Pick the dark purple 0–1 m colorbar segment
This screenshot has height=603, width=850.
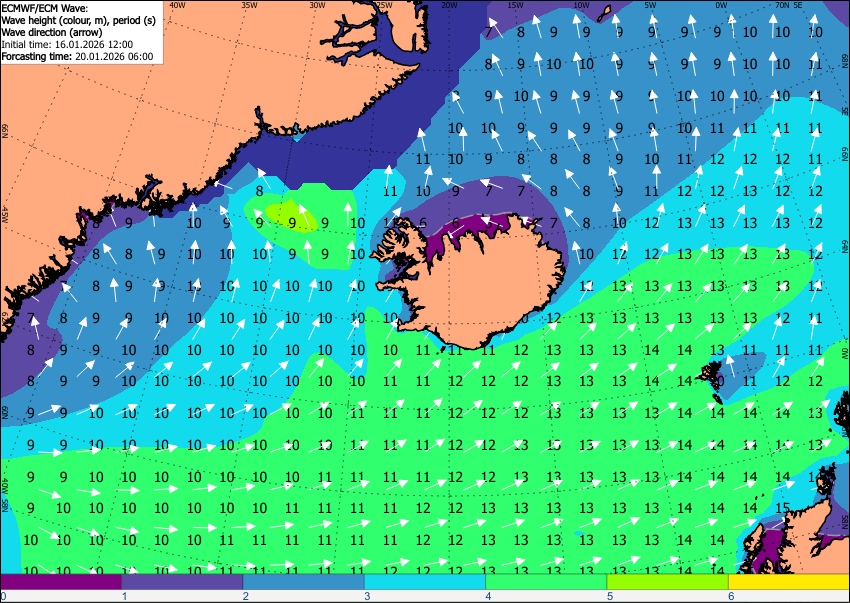61,582
